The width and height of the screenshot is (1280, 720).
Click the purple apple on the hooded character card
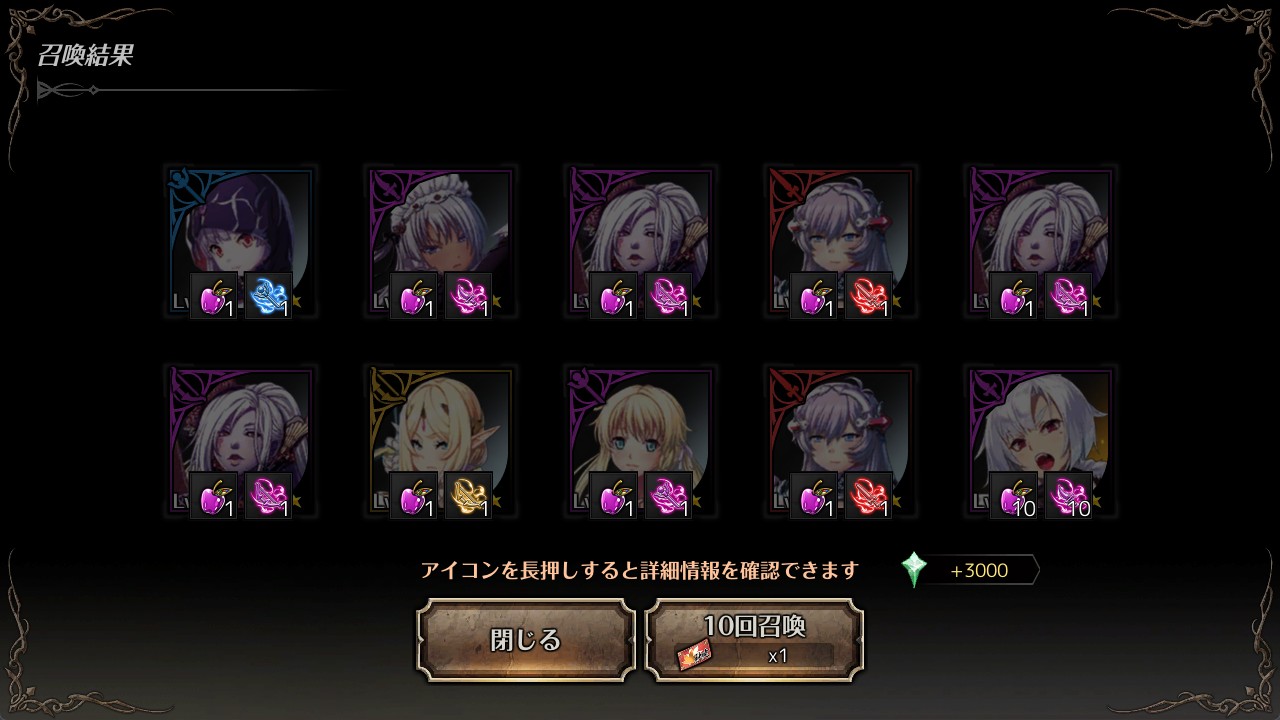click(x=214, y=296)
